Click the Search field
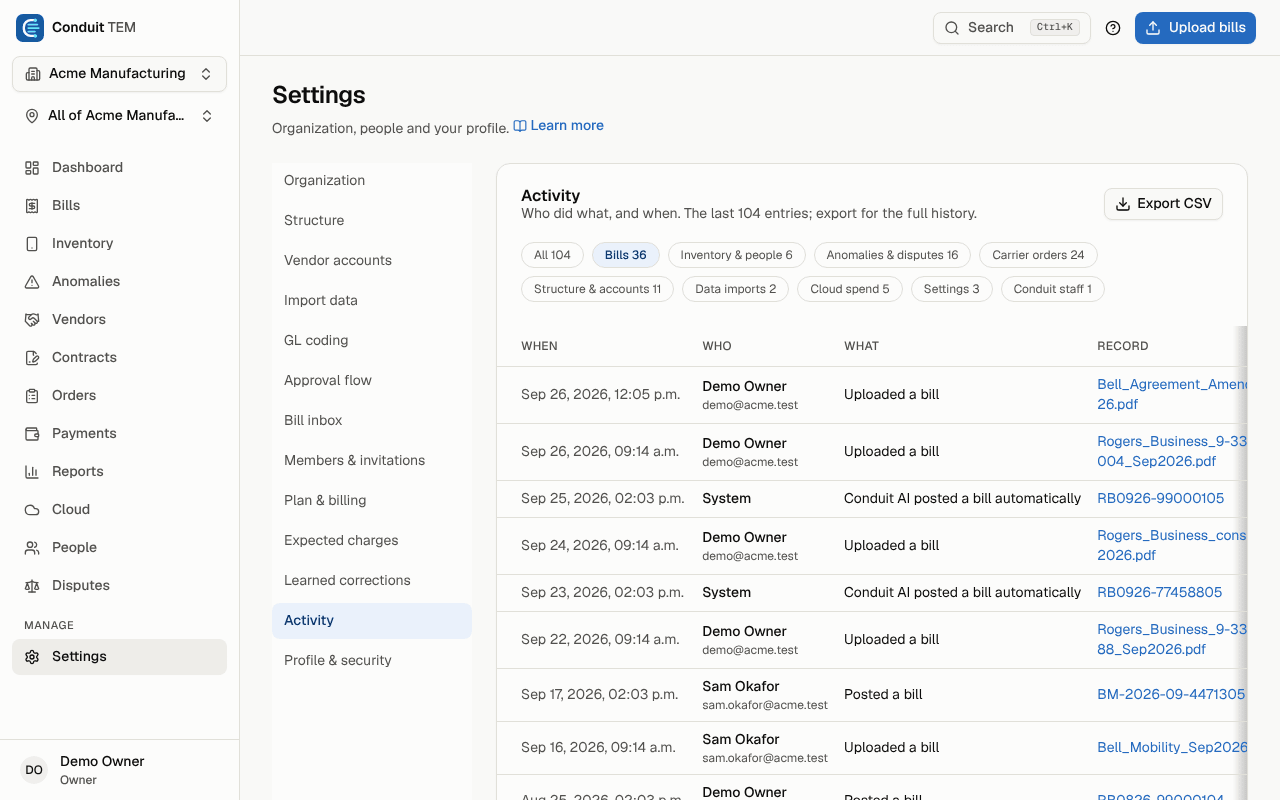The height and width of the screenshot is (800, 1280). coord(1012,28)
